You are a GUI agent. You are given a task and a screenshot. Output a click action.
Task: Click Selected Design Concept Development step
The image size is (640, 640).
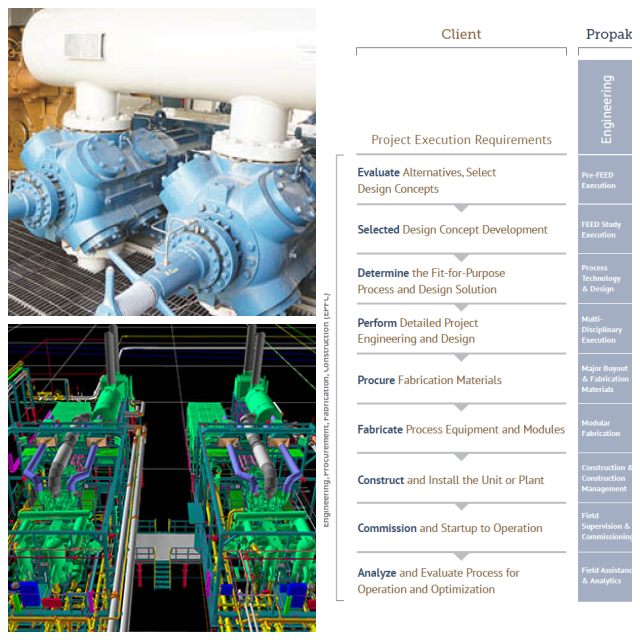pyautogui.click(x=452, y=229)
